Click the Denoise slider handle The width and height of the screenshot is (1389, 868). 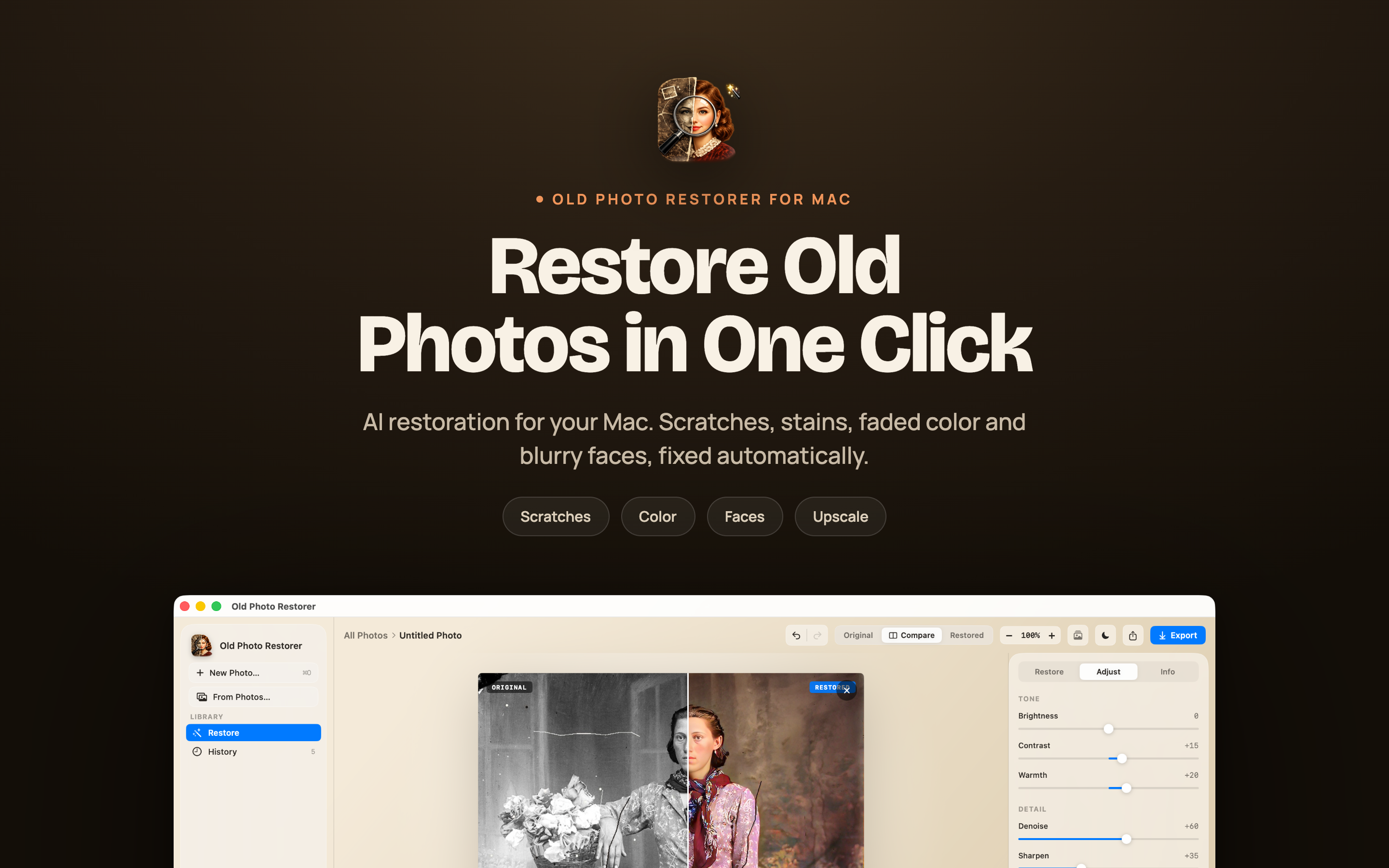coord(1126,839)
